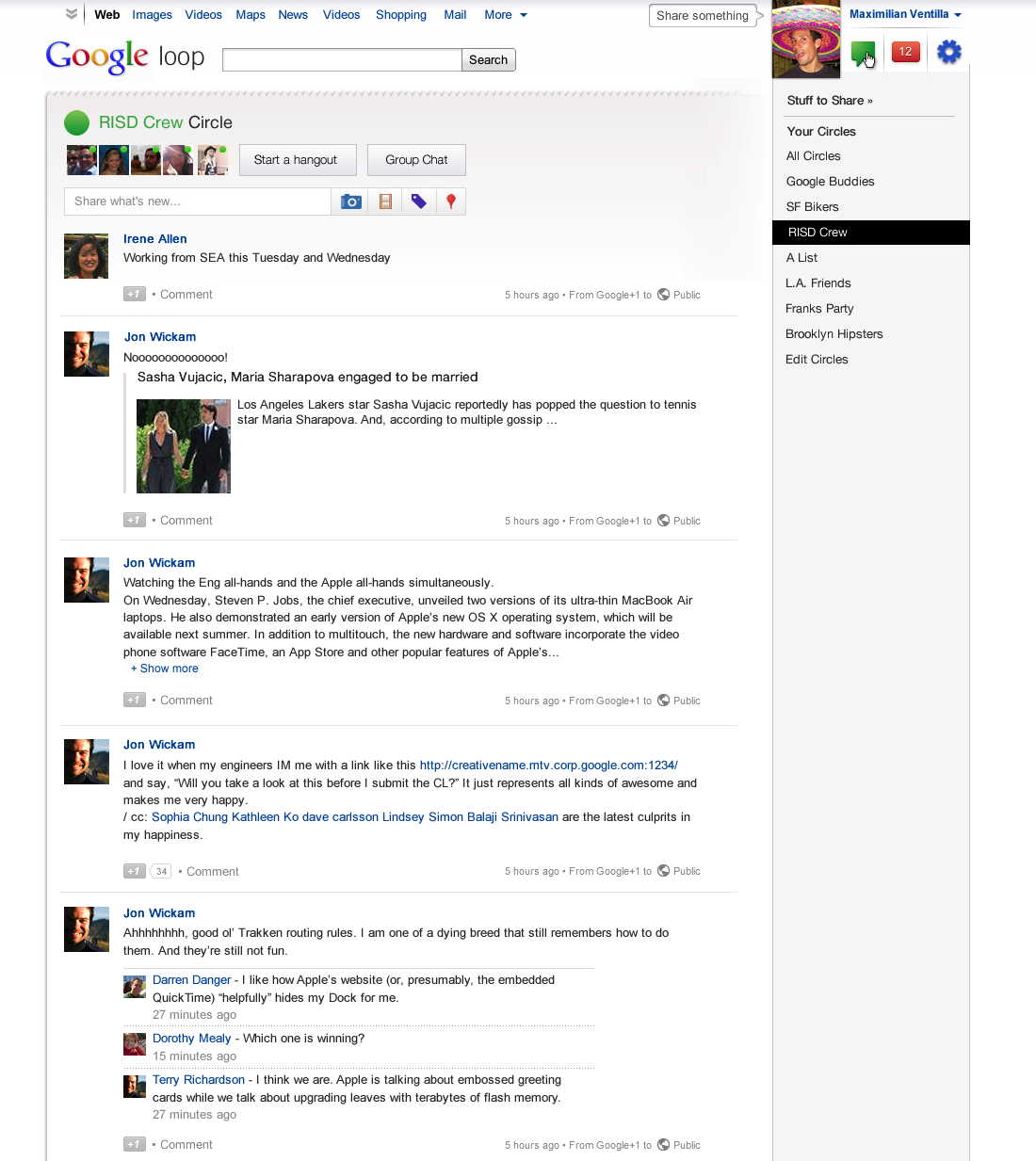Click +1 on the Trakken routing rules post
Viewport: 1036px width, 1161px height.
tap(135, 1145)
